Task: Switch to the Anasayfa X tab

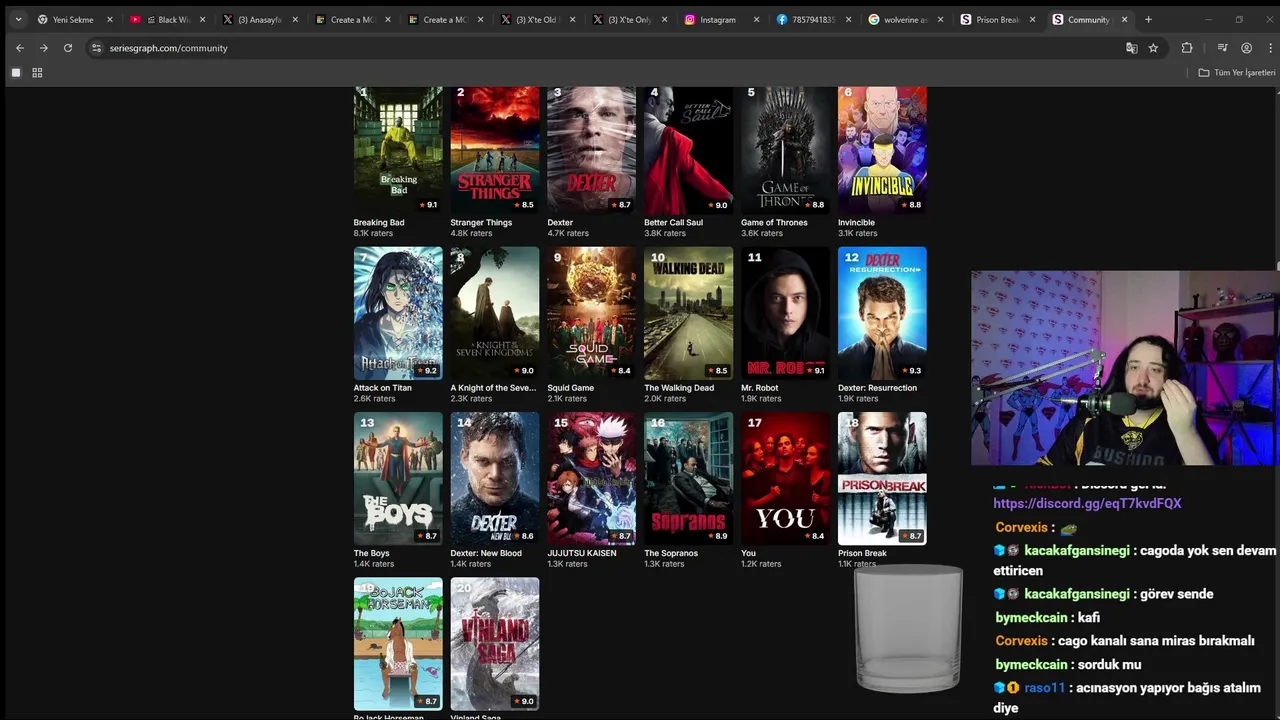Action: click(x=259, y=19)
